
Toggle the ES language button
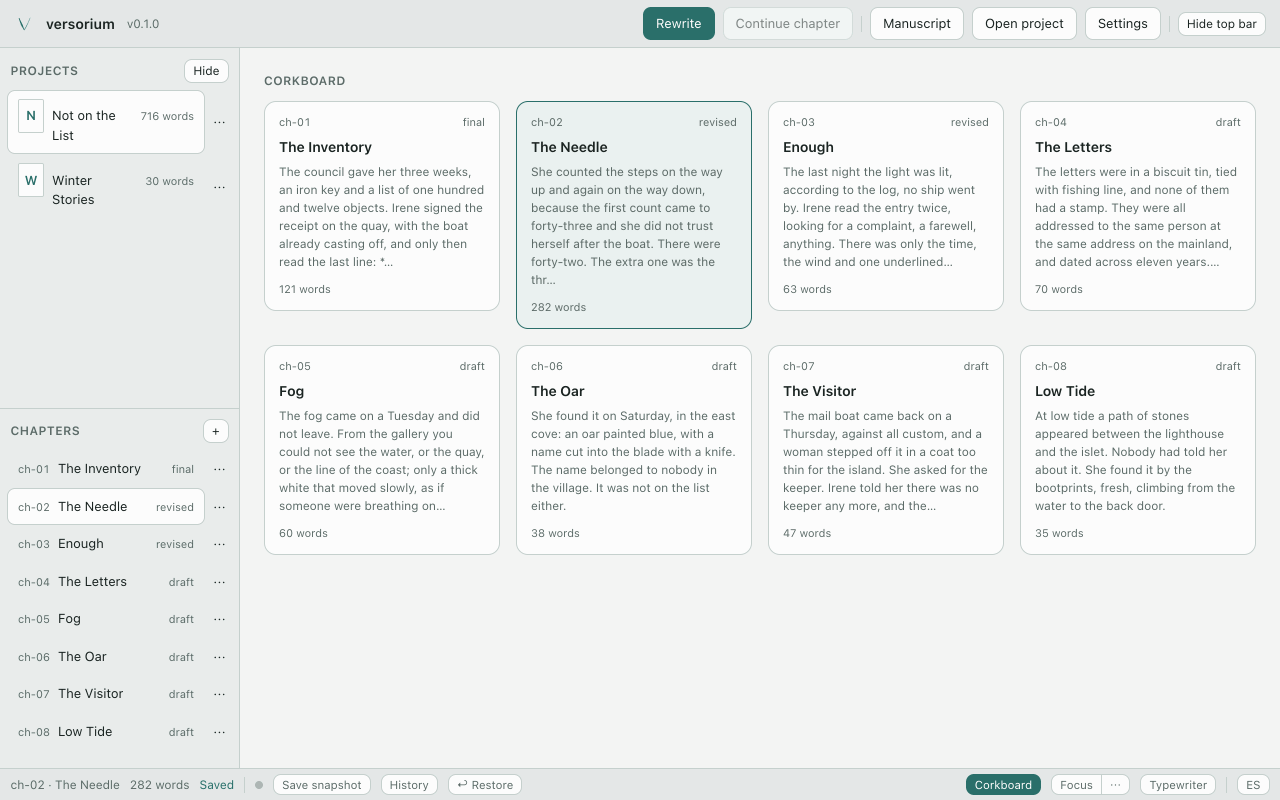pyautogui.click(x=1253, y=785)
